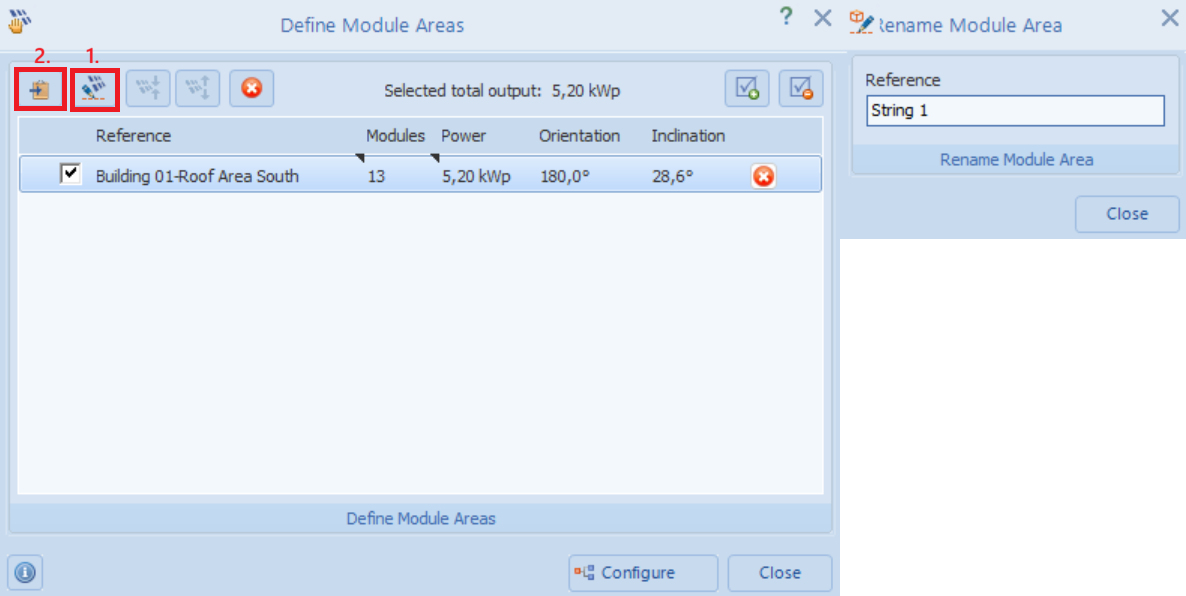Open the Power cell dropdown marker
Image resolution: width=1186 pixels, height=596 pixels.
pyautogui.click(x=435, y=158)
